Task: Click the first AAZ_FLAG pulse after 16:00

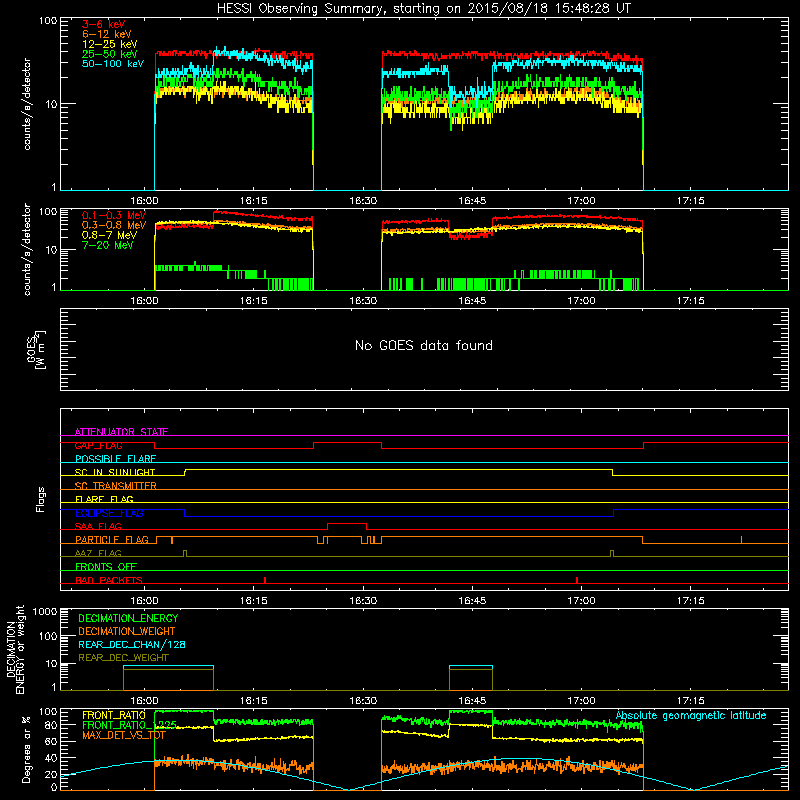Action: click(185, 553)
